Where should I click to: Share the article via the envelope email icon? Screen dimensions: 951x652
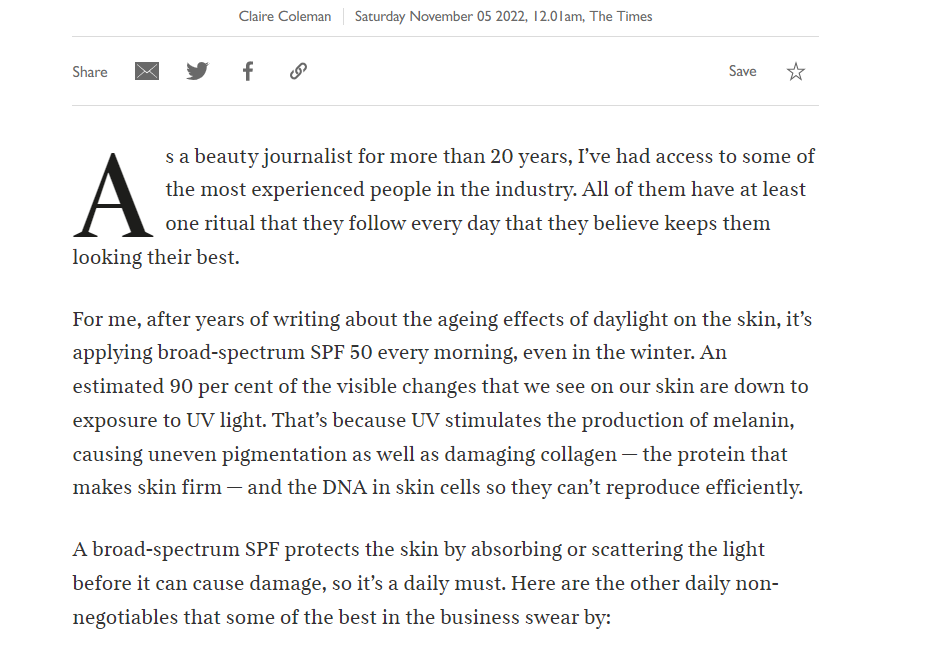147,72
